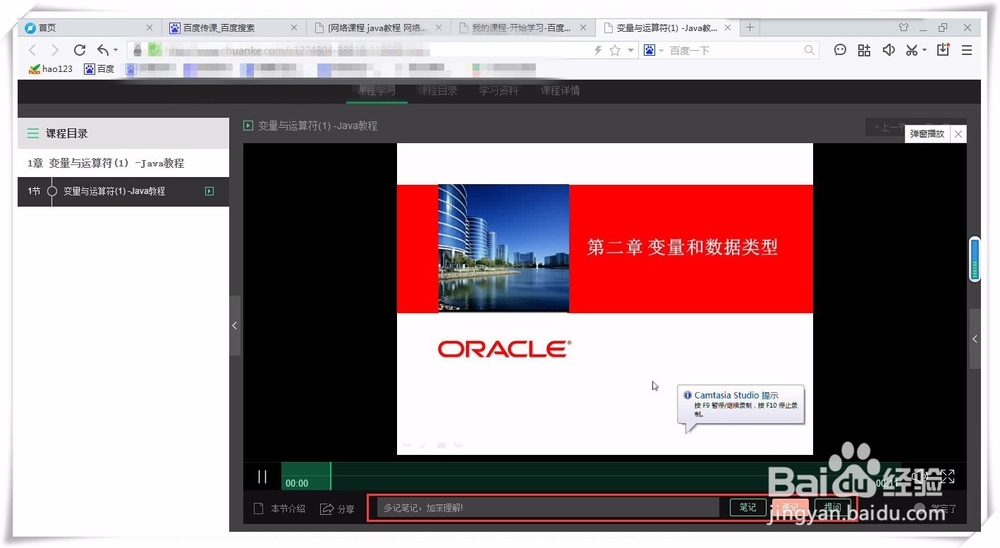
Task: Select the 课程目录 top navigation tab
Action: [438, 91]
